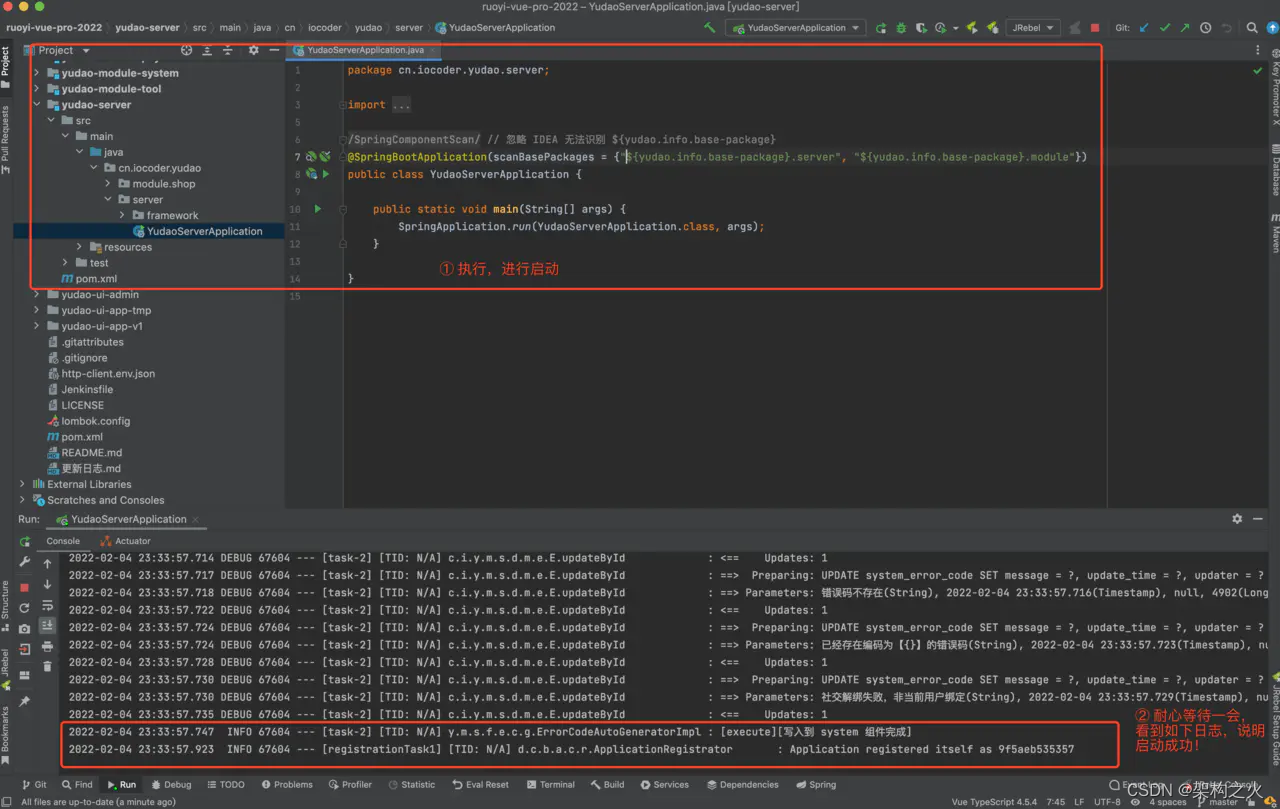Expand the module.shop package
1280x809 pixels.
[x=108, y=184]
